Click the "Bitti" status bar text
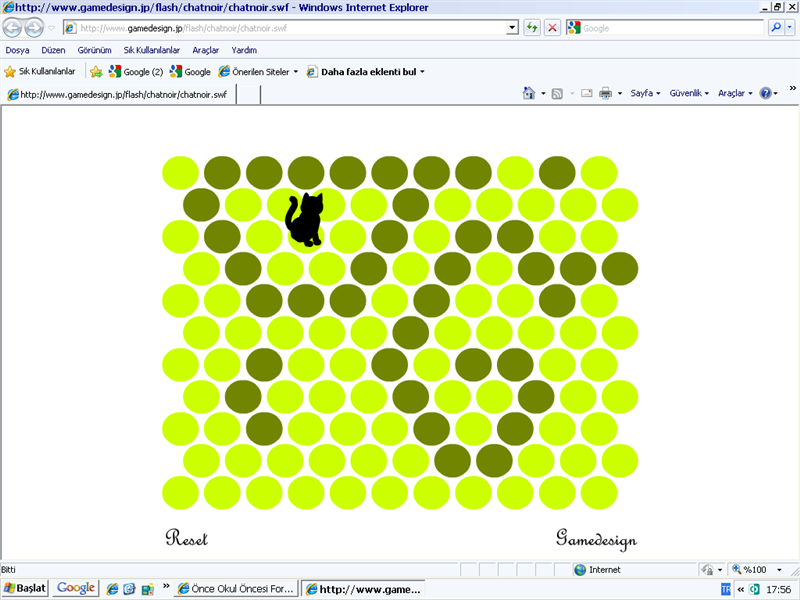800x600 pixels. click(x=9, y=569)
